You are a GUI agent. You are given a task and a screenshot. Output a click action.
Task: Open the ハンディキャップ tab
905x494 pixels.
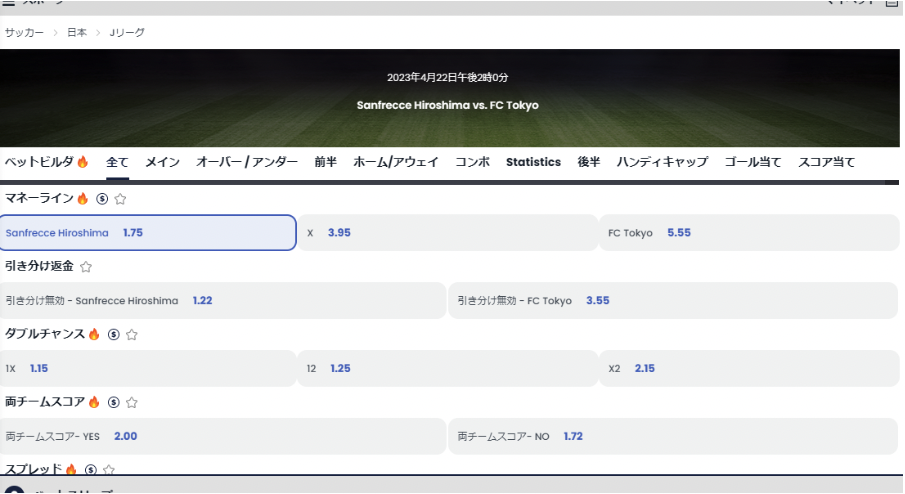click(662, 162)
